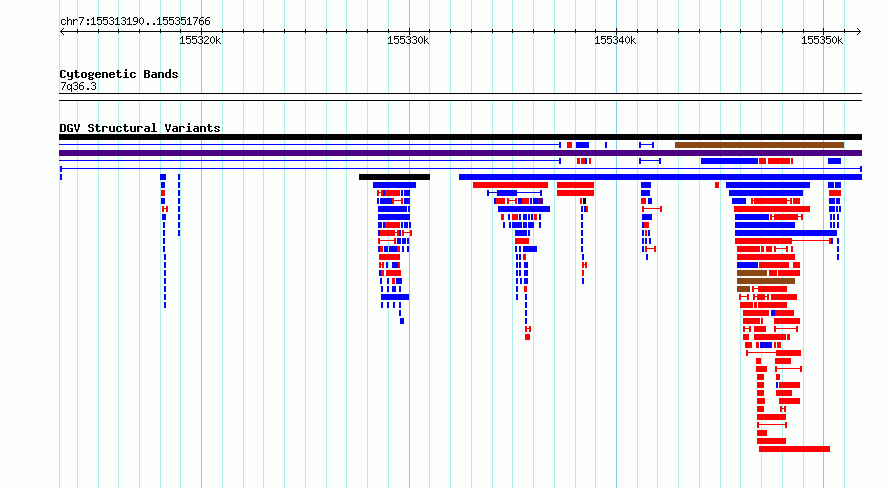The image size is (890, 488).
Task: Open the full-width black variant bar
Action: tap(460, 137)
